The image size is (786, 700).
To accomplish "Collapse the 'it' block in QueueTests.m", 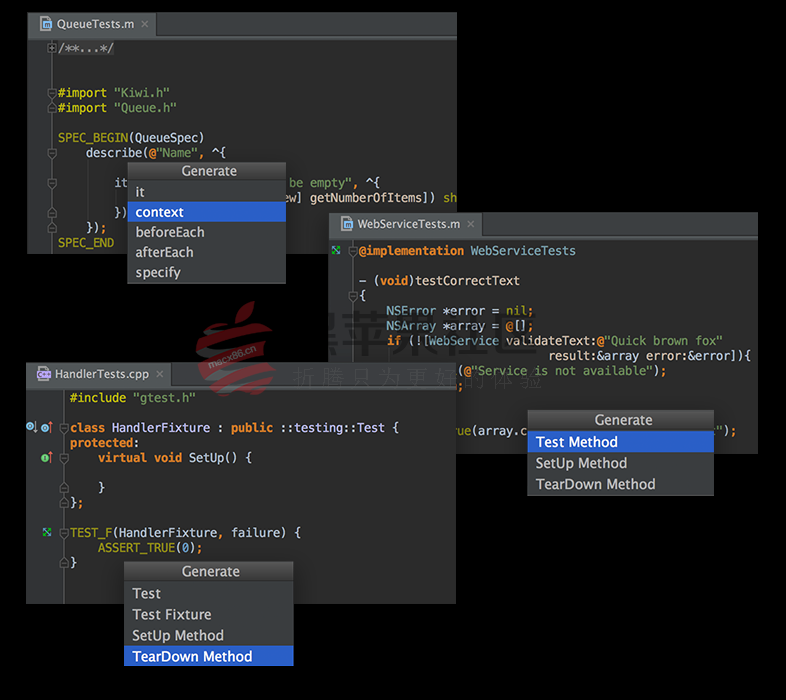I will (x=52, y=183).
